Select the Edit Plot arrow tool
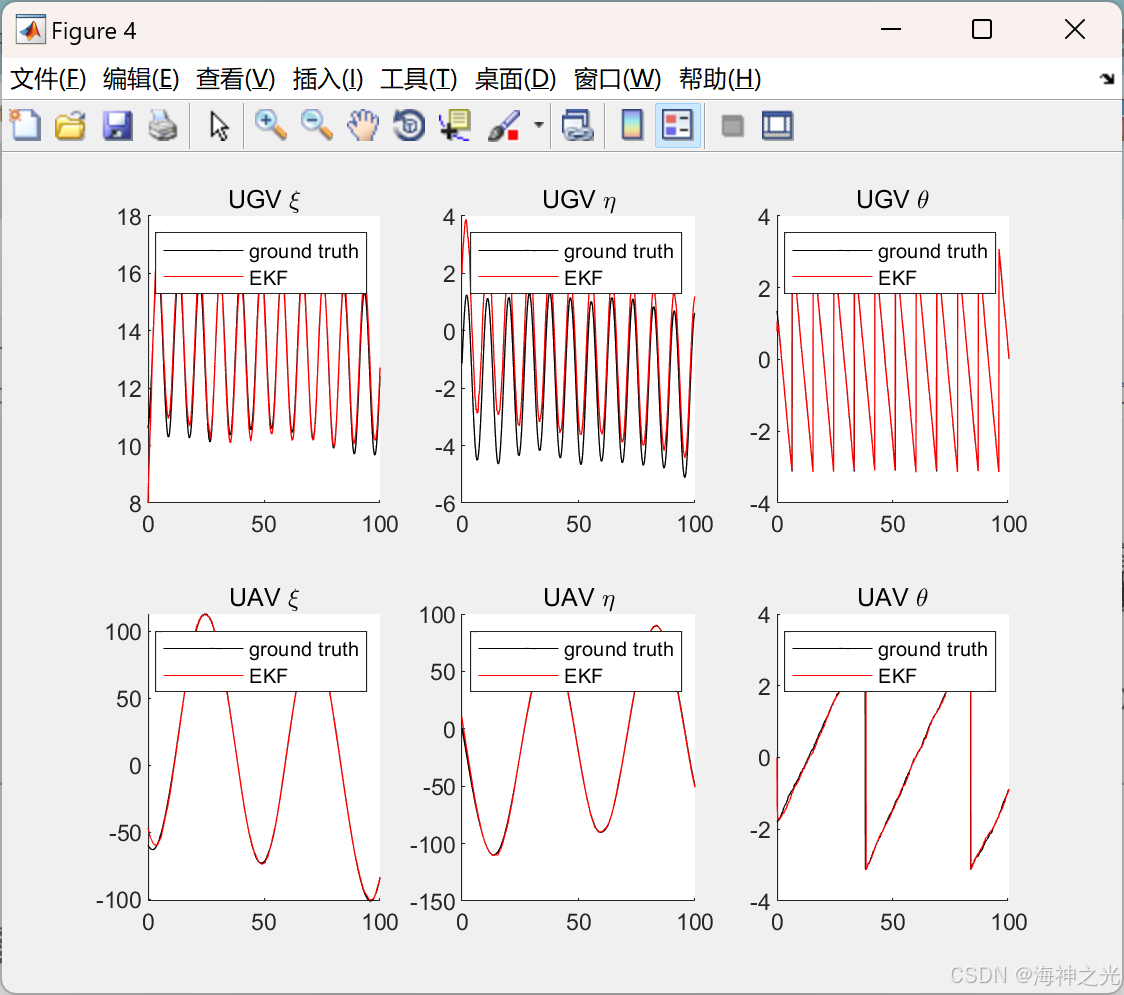The width and height of the screenshot is (1124, 995). 219,125
